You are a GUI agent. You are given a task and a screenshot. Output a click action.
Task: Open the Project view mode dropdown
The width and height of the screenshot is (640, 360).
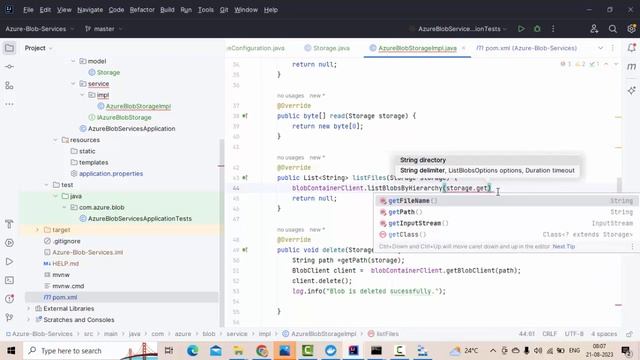[39, 48]
